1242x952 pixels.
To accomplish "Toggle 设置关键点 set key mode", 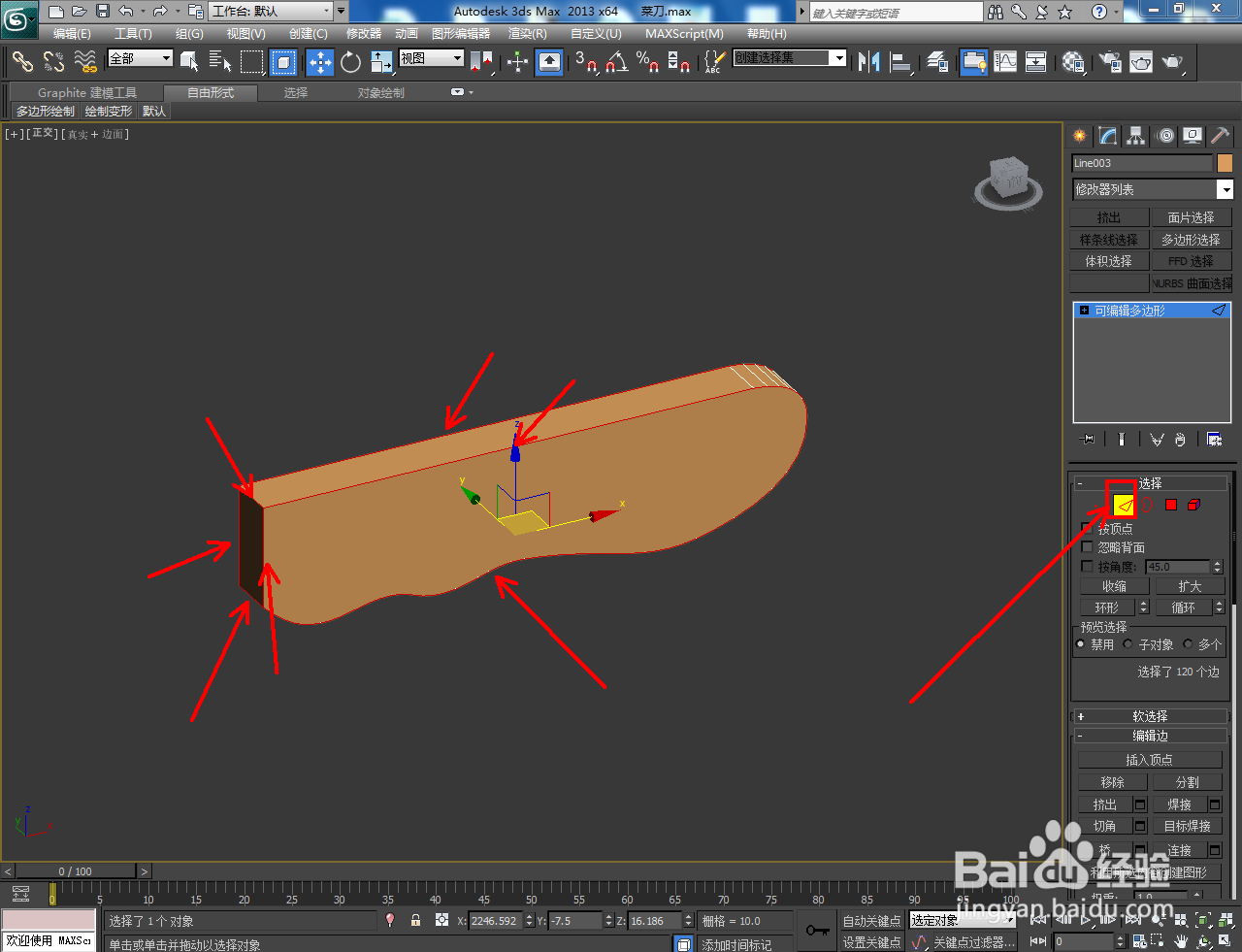I will point(871,942).
